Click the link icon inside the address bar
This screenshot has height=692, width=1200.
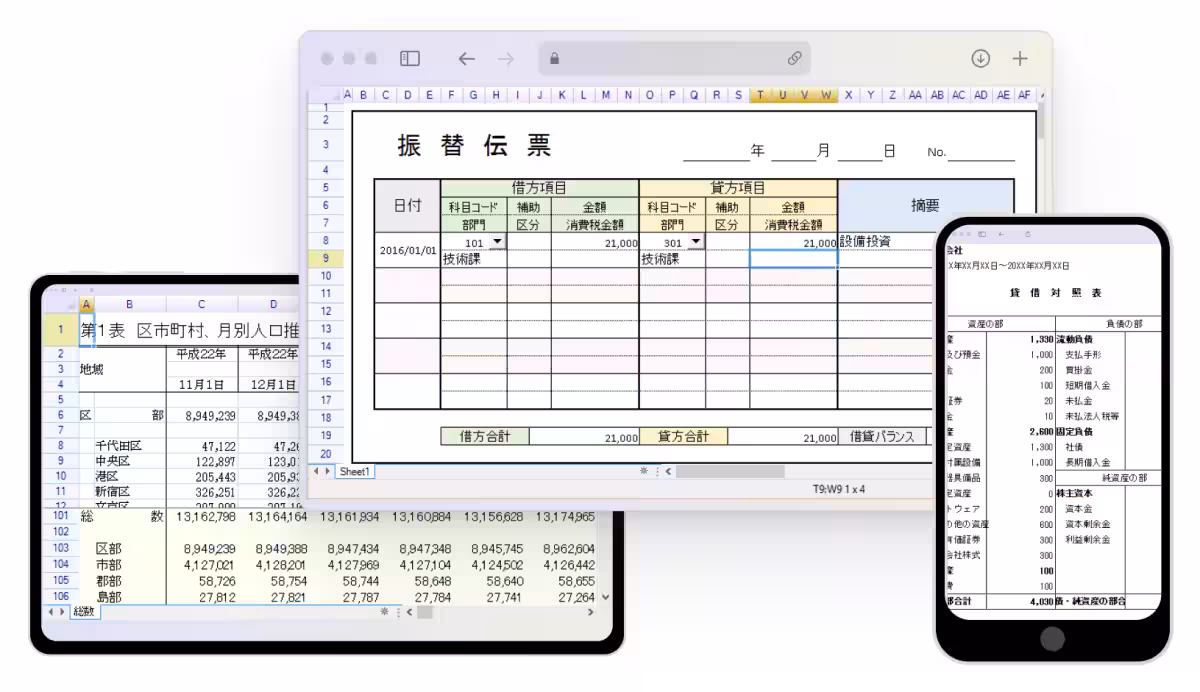coord(795,59)
